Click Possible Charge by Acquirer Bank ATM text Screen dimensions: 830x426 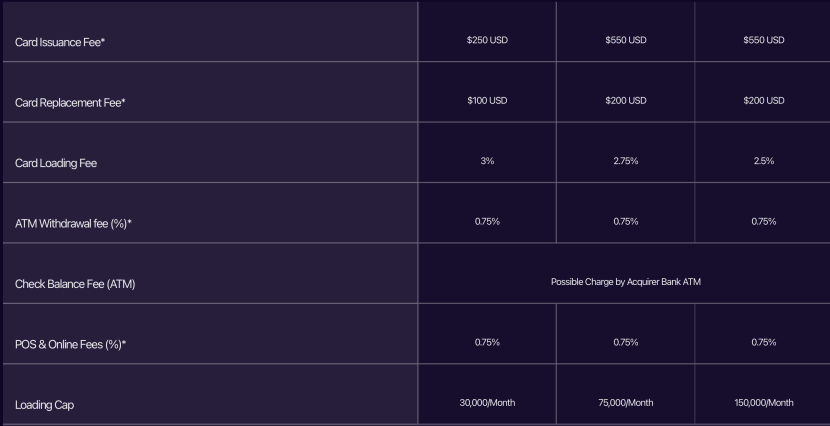tap(626, 282)
